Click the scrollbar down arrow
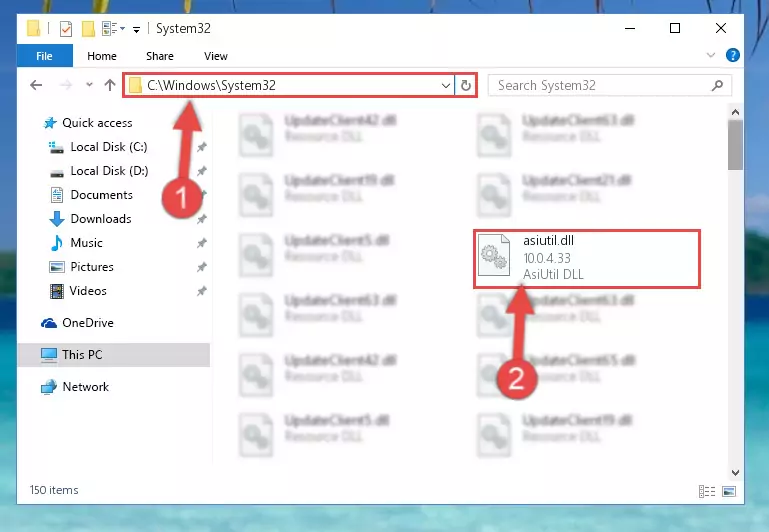The height and width of the screenshot is (532, 769). pos(735,473)
